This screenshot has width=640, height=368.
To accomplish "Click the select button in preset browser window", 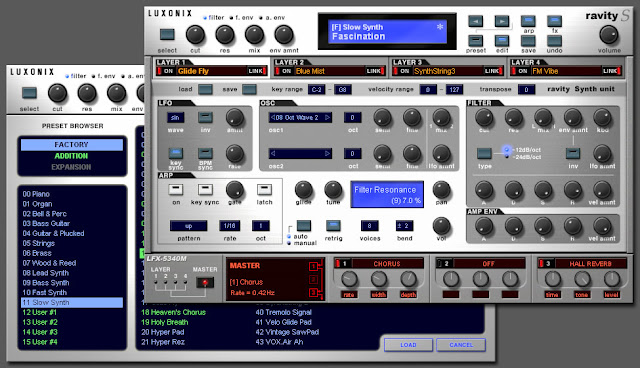I will point(29,93).
